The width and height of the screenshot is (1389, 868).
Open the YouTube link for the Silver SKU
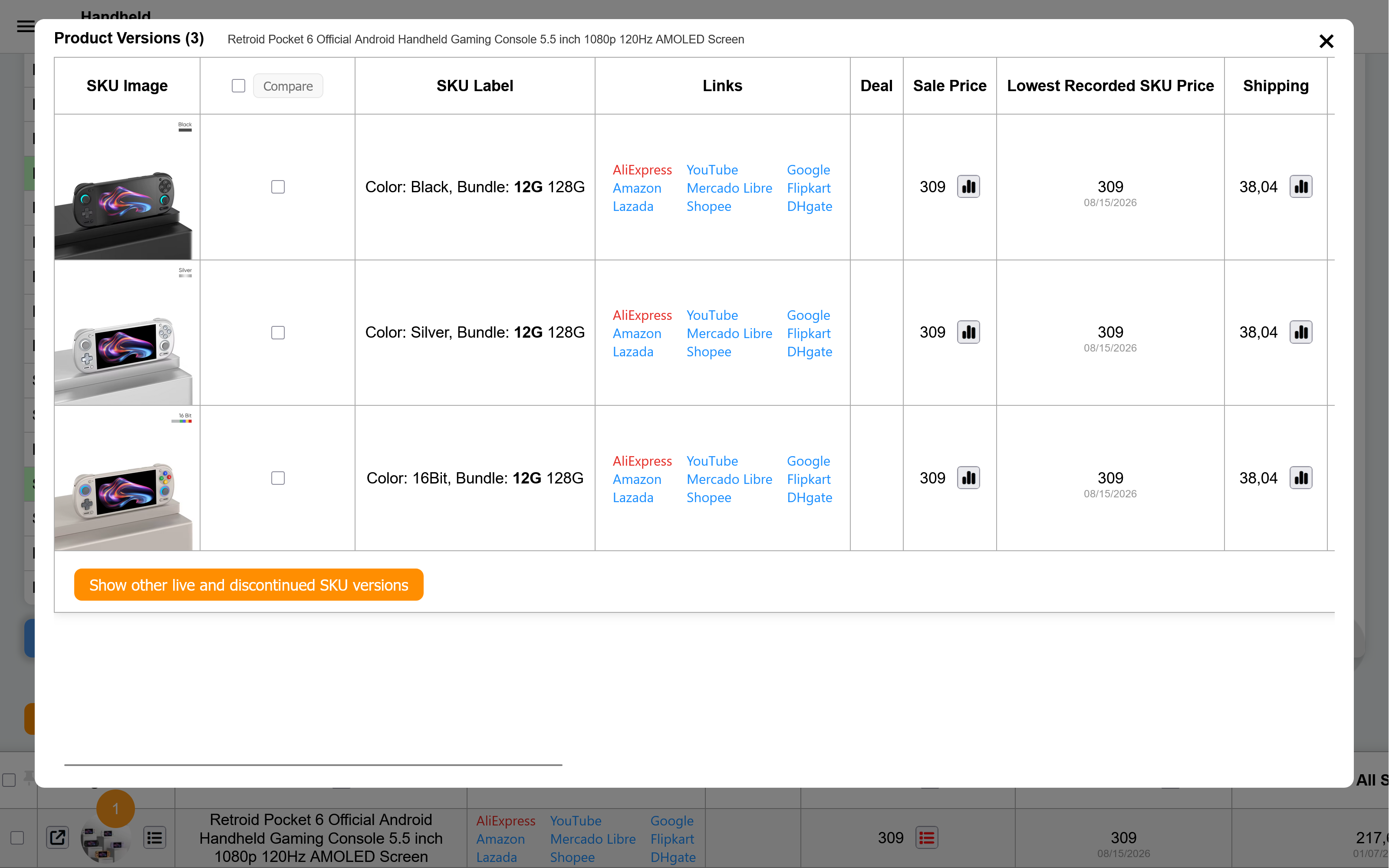pos(712,315)
